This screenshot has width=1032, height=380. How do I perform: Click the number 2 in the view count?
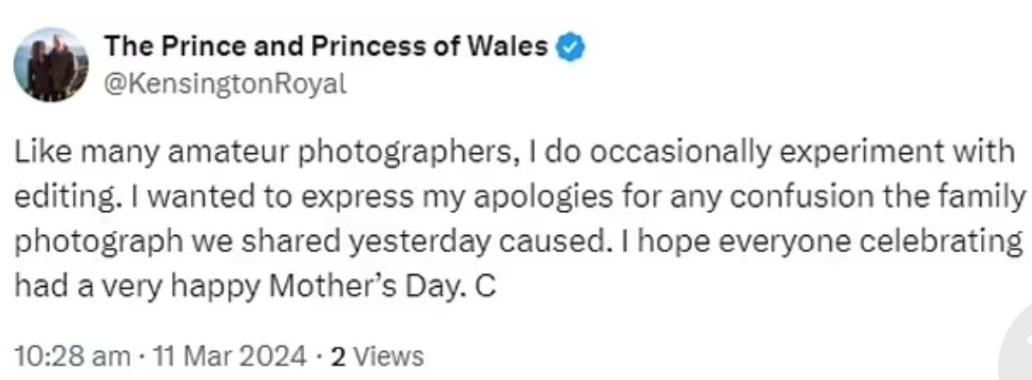[337, 357]
